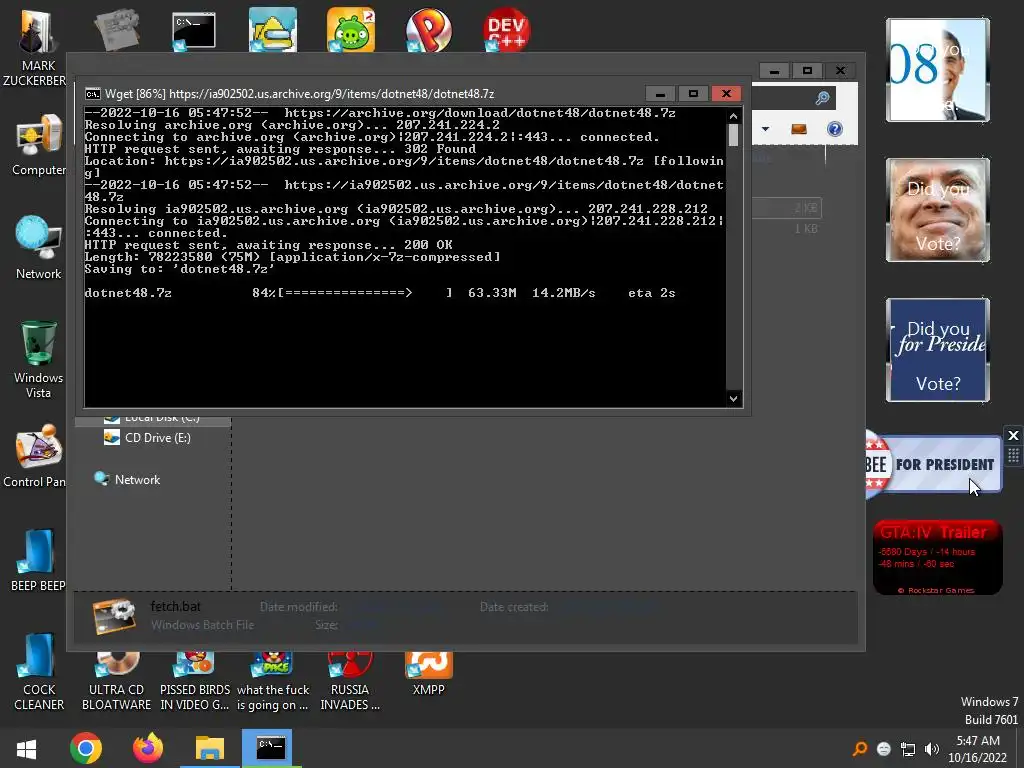Click the dotnet48.7z download progress bar
The image size is (1024, 768).
point(366,293)
